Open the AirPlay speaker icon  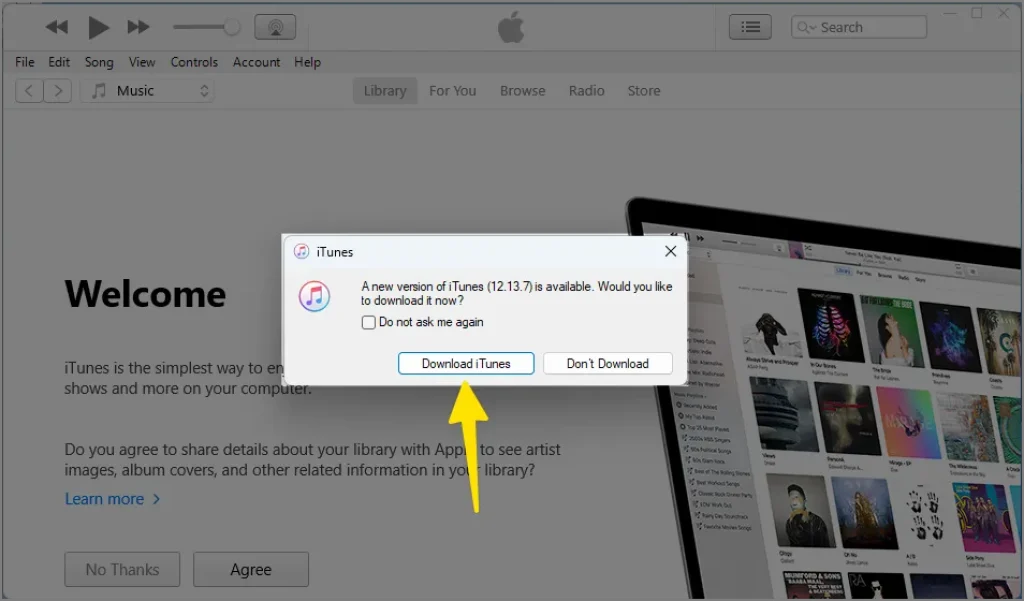pyautogui.click(x=274, y=26)
